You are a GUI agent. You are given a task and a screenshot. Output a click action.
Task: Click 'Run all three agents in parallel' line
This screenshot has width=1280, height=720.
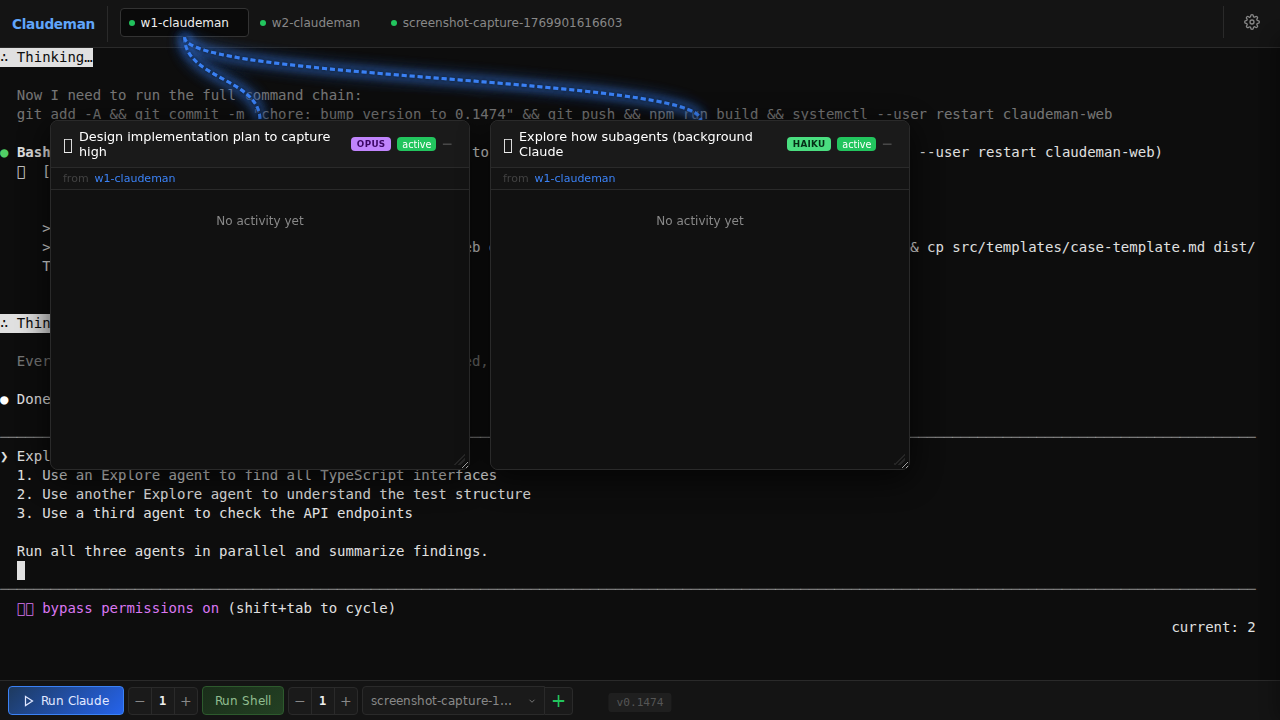(x=252, y=551)
